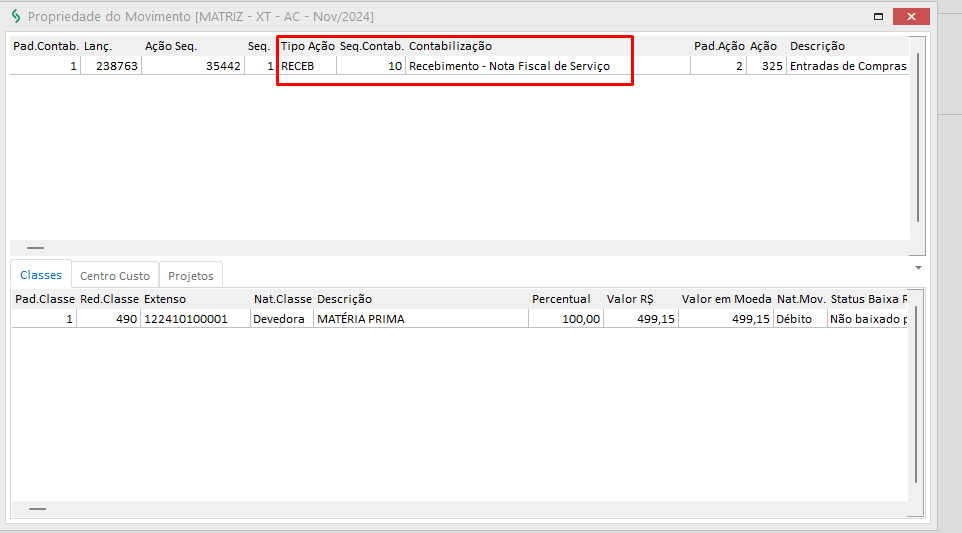Sort by the Tipo Ação column header

click(x=307, y=46)
